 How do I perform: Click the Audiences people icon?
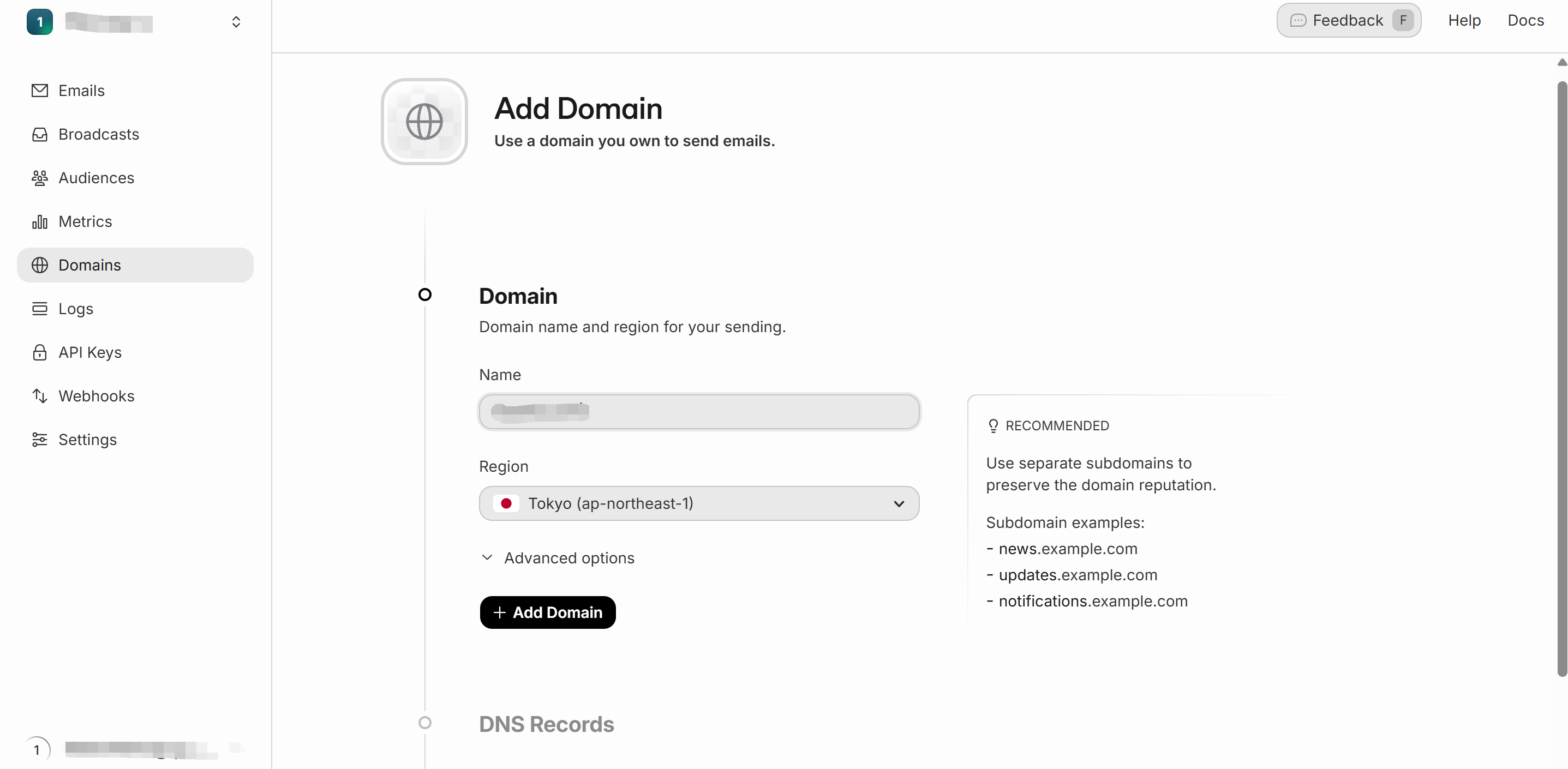click(x=40, y=178)
